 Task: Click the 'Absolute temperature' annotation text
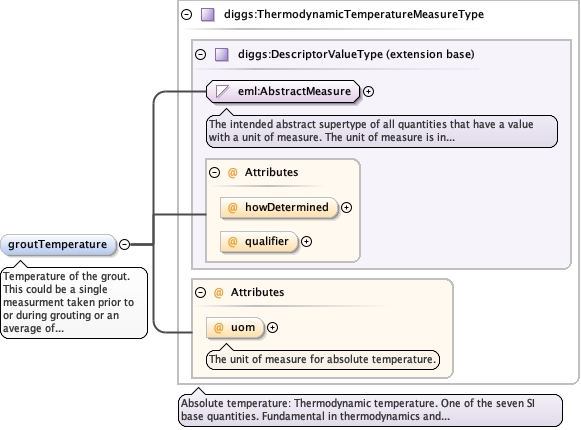coord(370,410)
